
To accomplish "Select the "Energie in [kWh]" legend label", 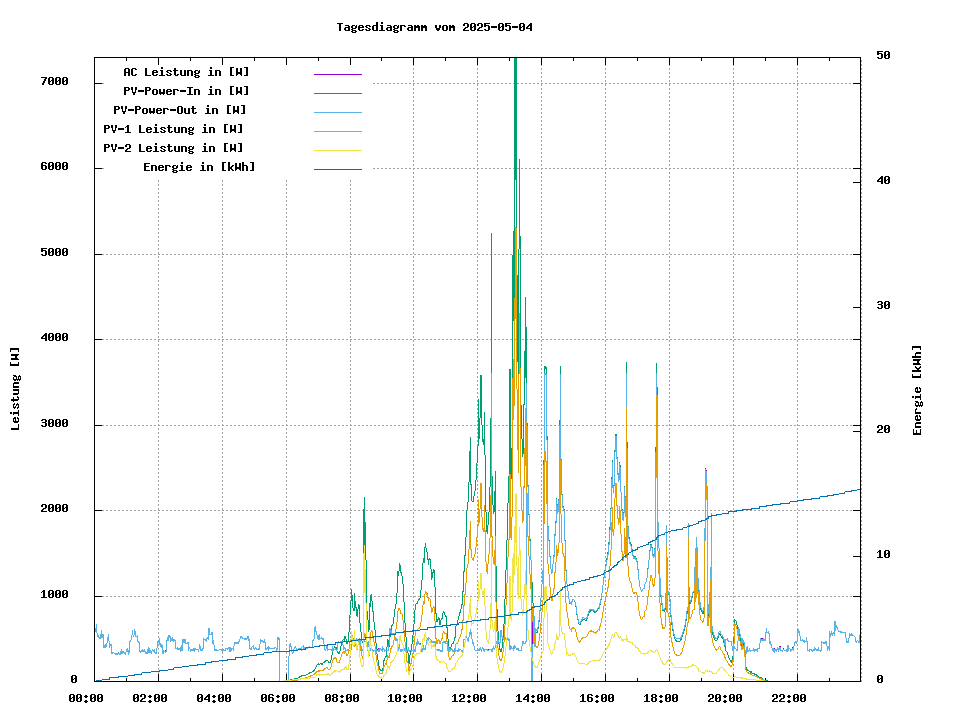I will [x=198, y=167].
